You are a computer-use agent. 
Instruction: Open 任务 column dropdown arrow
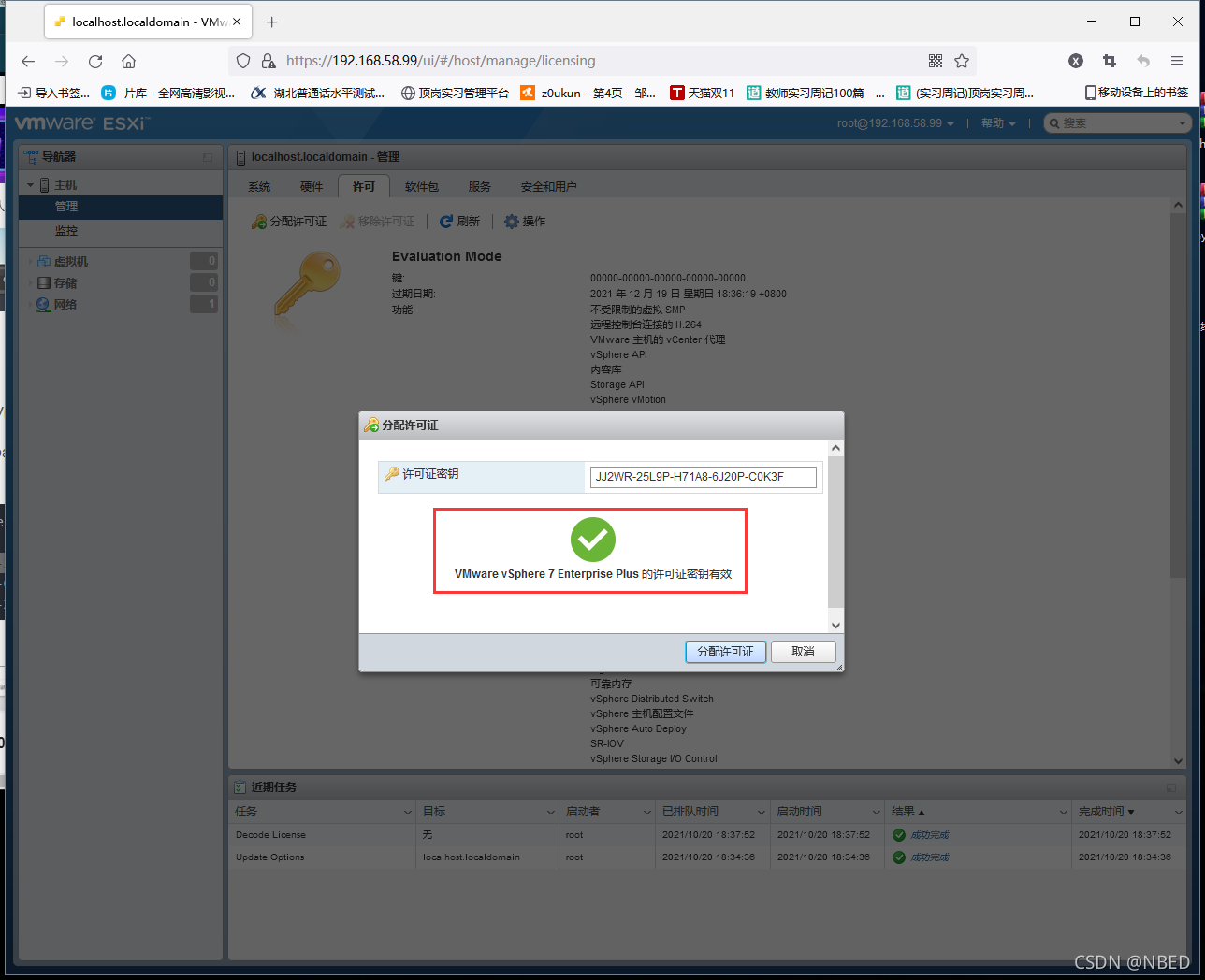(x=408, y=813)
